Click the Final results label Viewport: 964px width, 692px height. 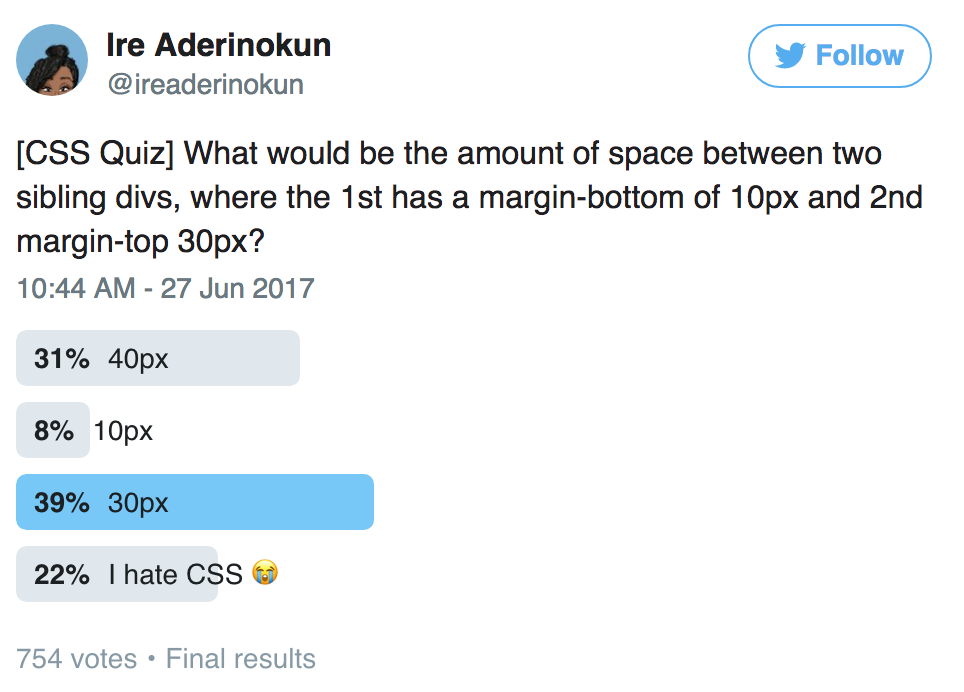[240, 659]
